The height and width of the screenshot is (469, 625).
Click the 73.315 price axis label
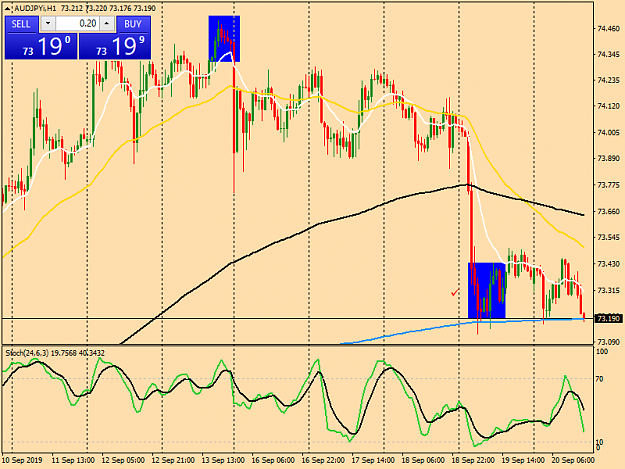pos(609,290)
